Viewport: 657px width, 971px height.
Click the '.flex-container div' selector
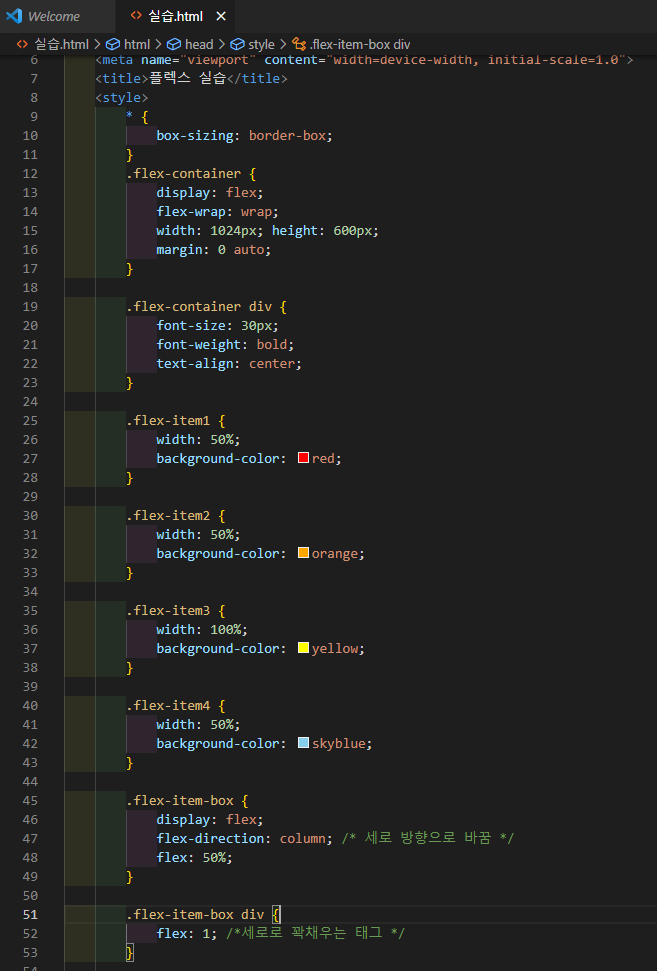point(199,307)
